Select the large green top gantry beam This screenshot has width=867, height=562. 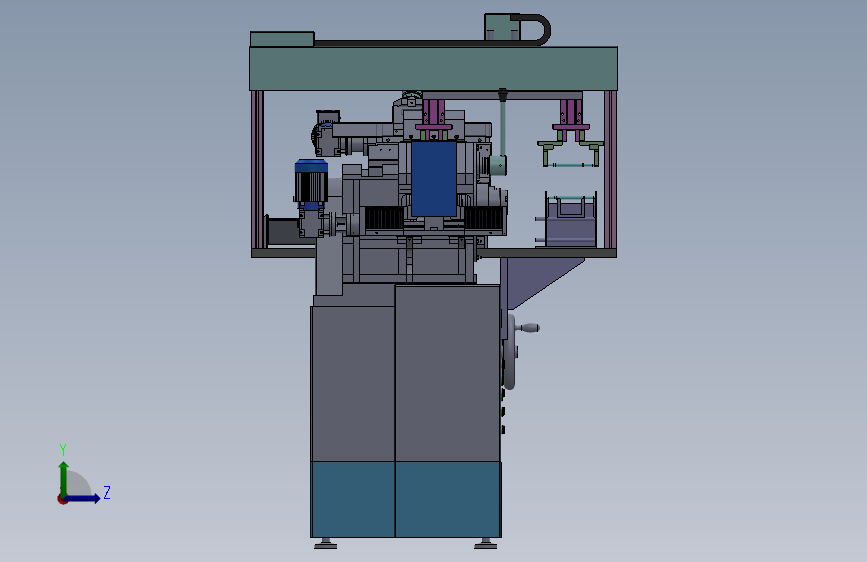tap(434, 69)
